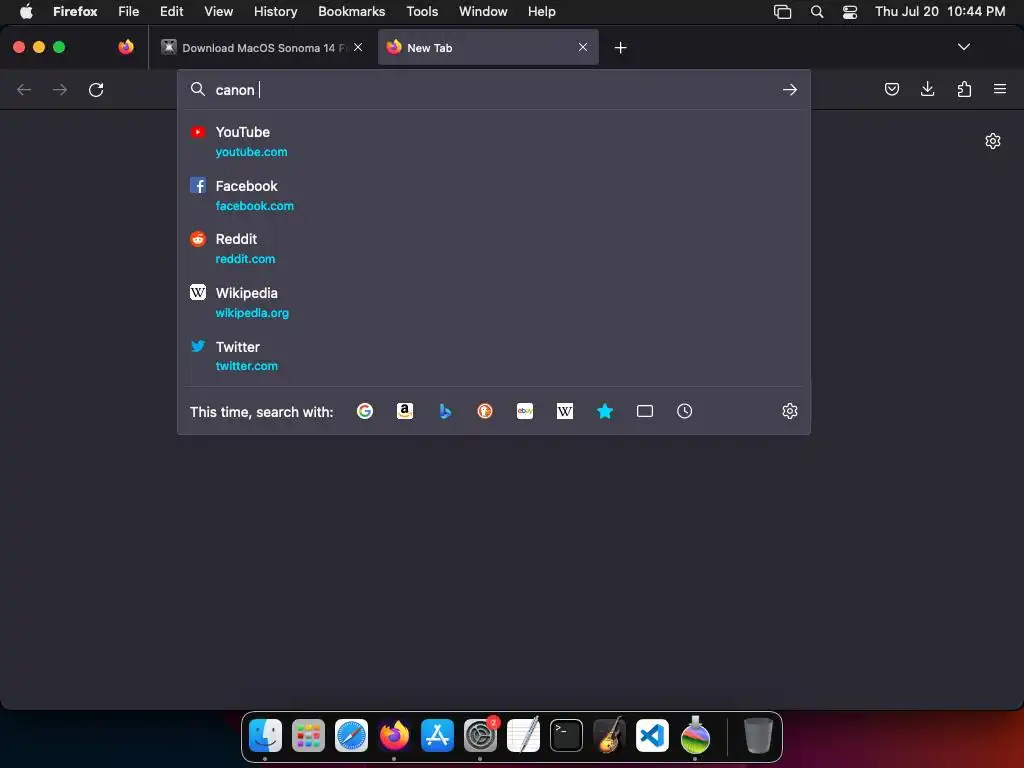Search in History clock icon
1024x768 pixels.
point(684,411)
